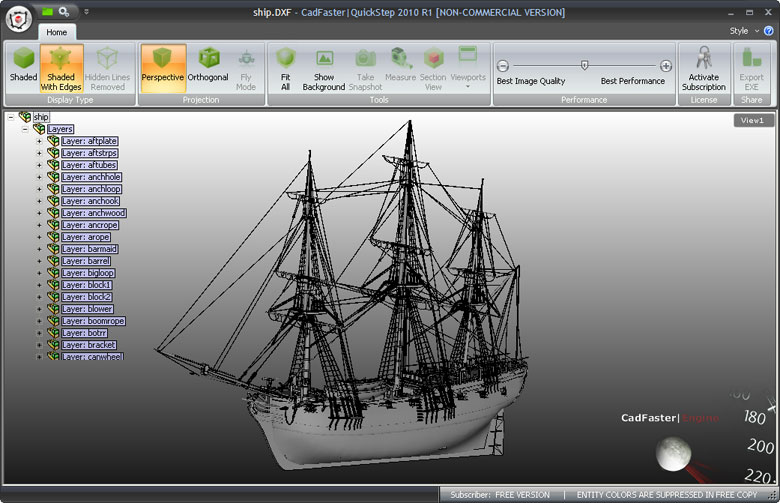Open Viewports dropdown
This screenshot has width=780, height=503.
point(468,68)
